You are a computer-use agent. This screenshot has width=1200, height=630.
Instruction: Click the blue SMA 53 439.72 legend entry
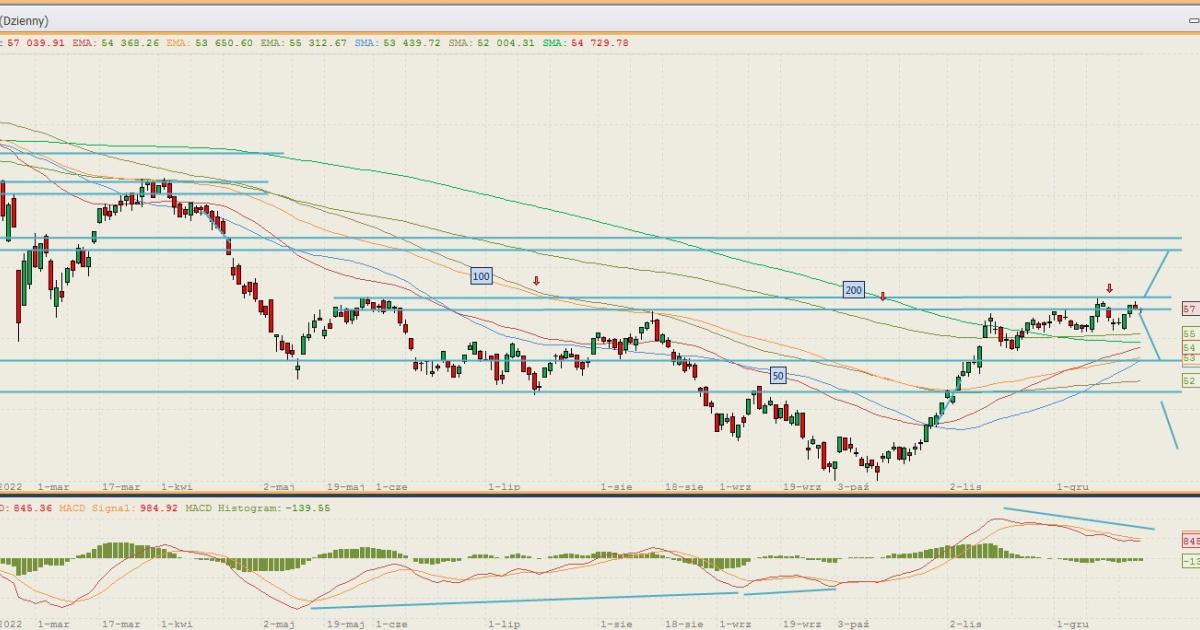pos(398,43)
